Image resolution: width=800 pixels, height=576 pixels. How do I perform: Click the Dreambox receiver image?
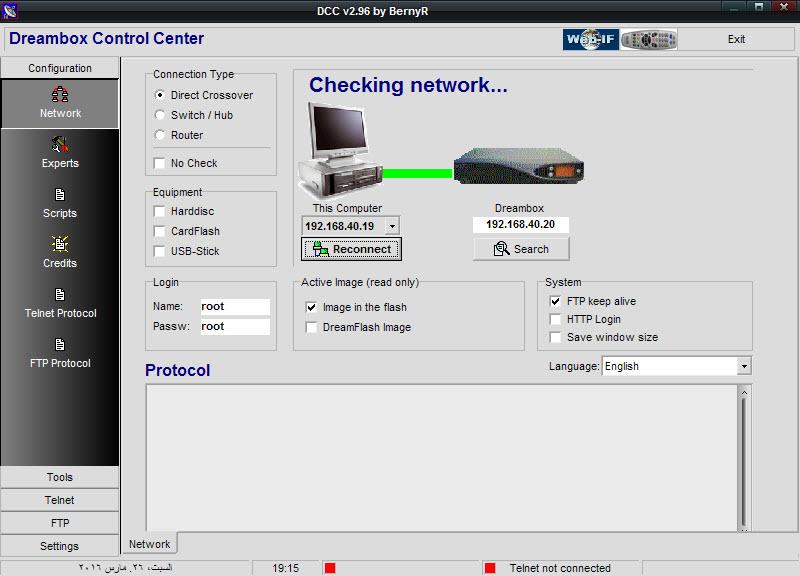[x=519, y=166]
